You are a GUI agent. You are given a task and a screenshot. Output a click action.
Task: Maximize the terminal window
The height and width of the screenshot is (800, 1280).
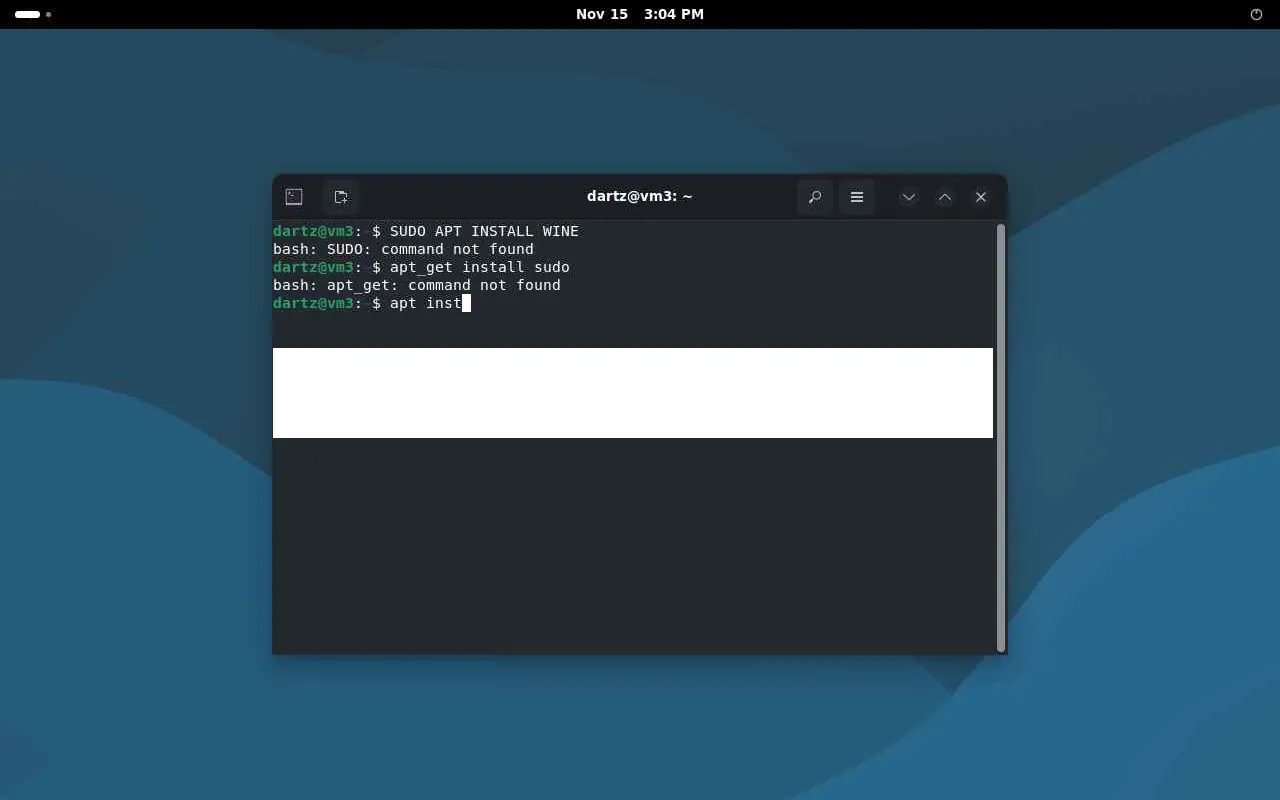(945, 197)
